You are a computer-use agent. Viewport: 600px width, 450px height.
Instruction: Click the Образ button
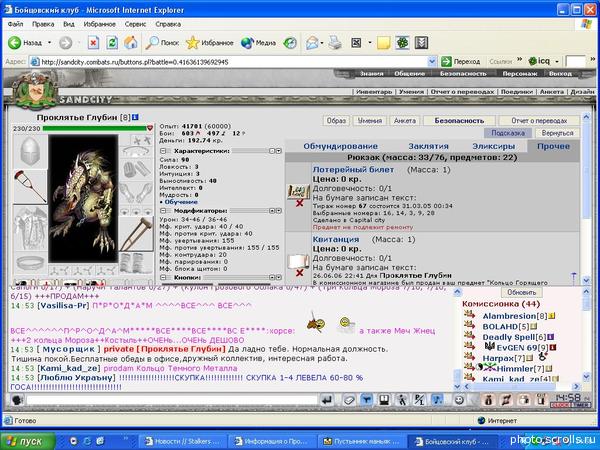pos(336,121)
